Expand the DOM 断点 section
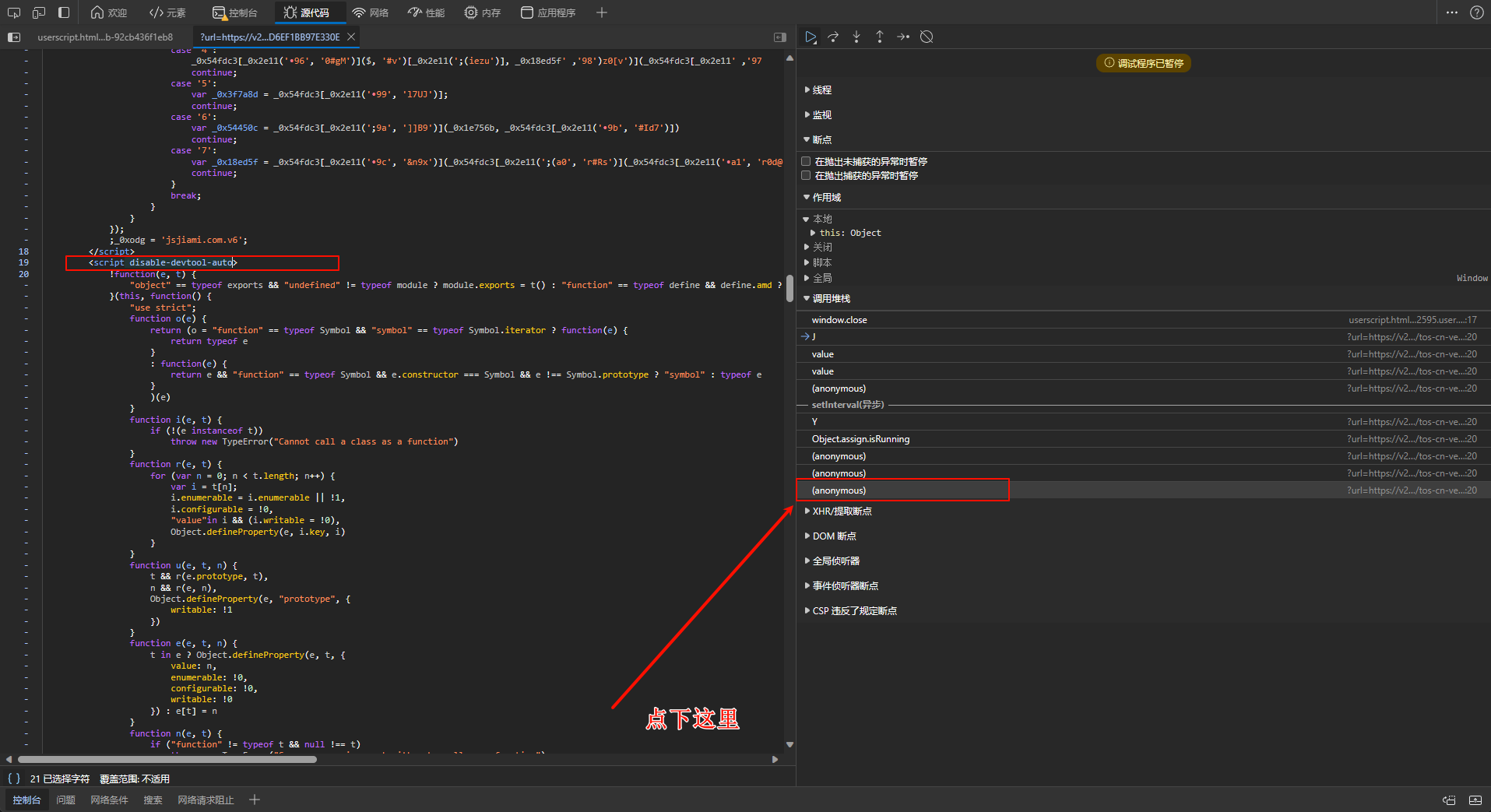The width and height of the screenshot is (1491, 812). 830,536
